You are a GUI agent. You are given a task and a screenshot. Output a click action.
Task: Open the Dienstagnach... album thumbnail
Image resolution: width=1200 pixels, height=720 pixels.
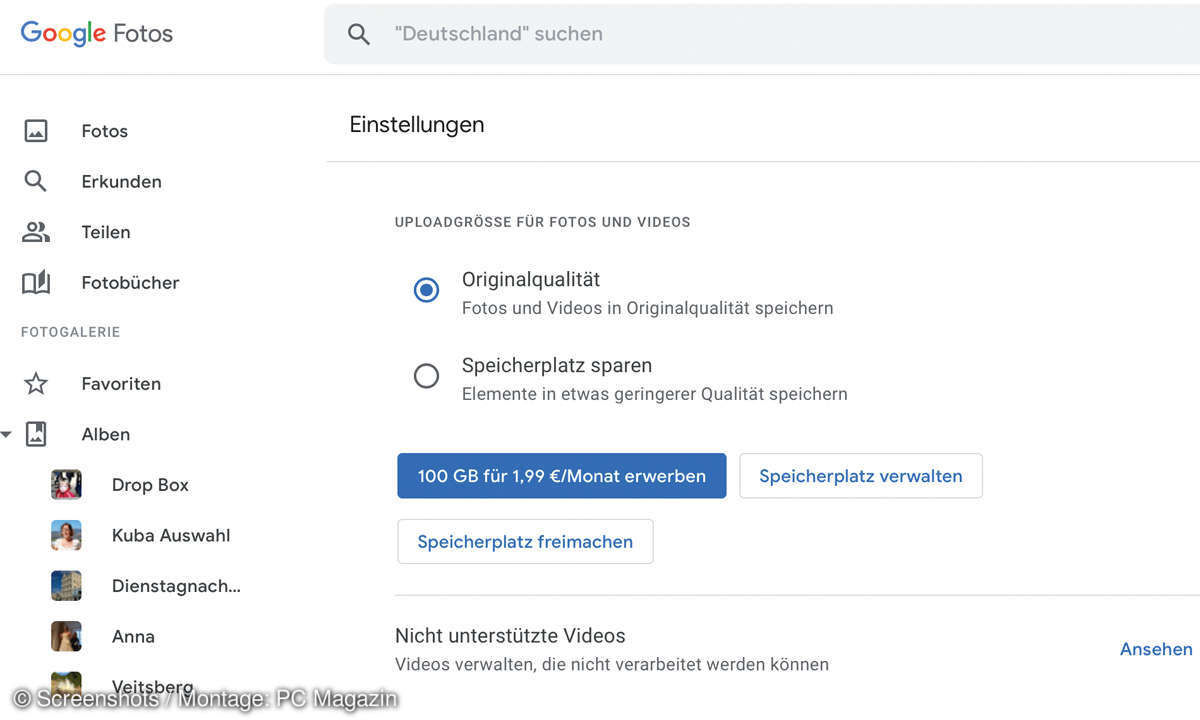pos(66,586)
